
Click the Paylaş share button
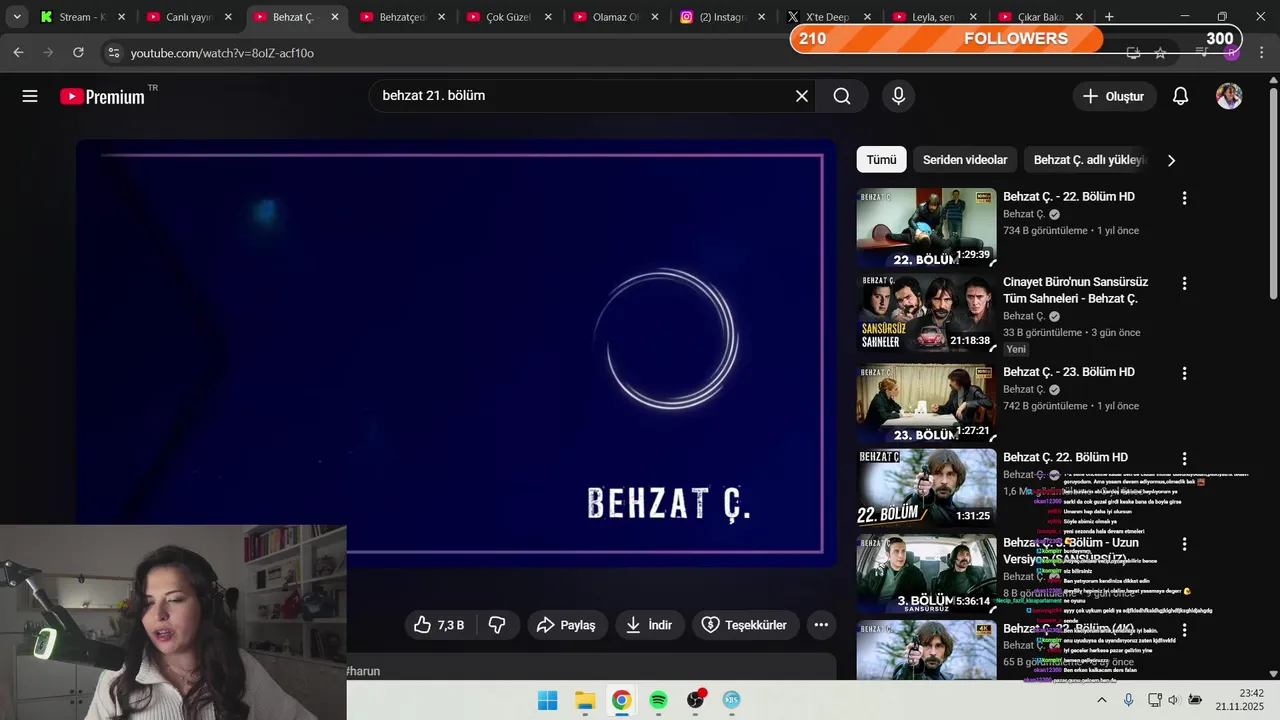click(x=567, y=625)
